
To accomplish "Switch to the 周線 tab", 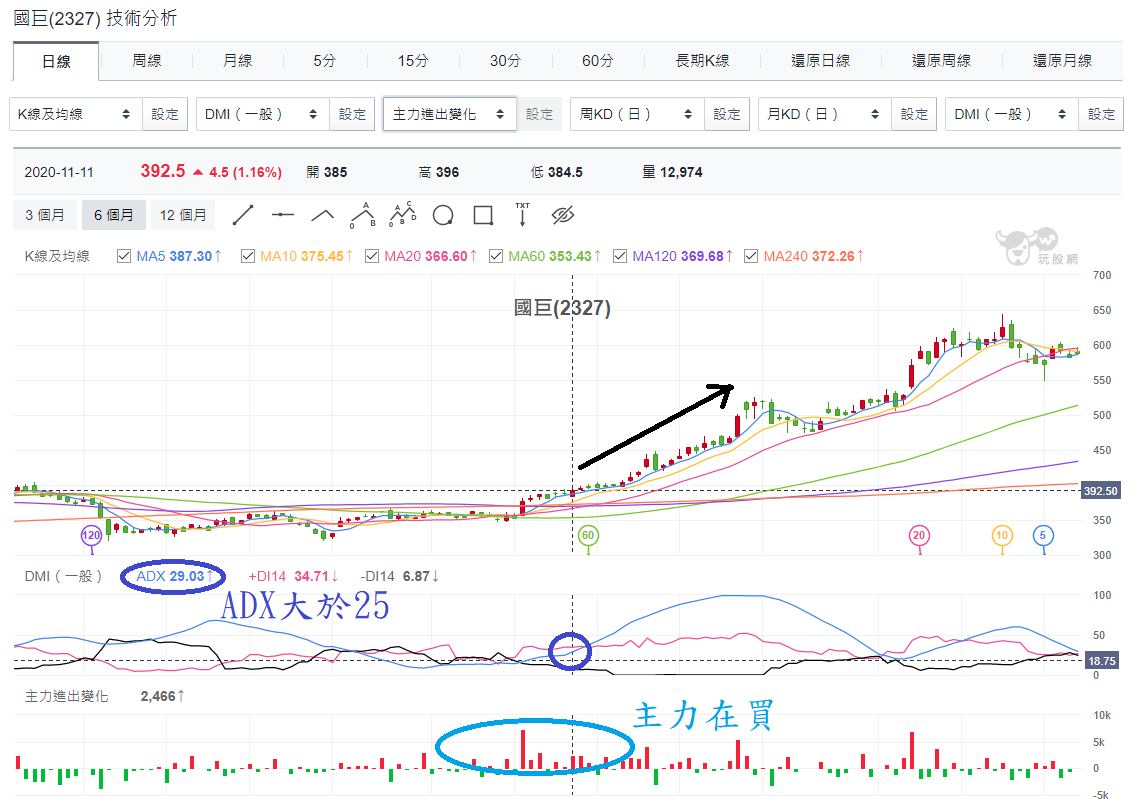I will point(146,61).
